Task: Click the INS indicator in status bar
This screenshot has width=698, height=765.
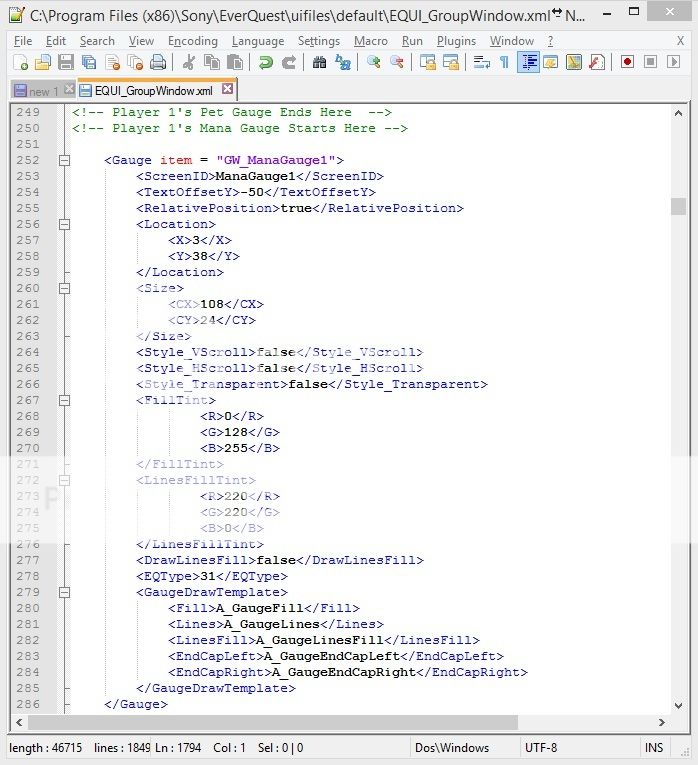Action: (653, 747)
